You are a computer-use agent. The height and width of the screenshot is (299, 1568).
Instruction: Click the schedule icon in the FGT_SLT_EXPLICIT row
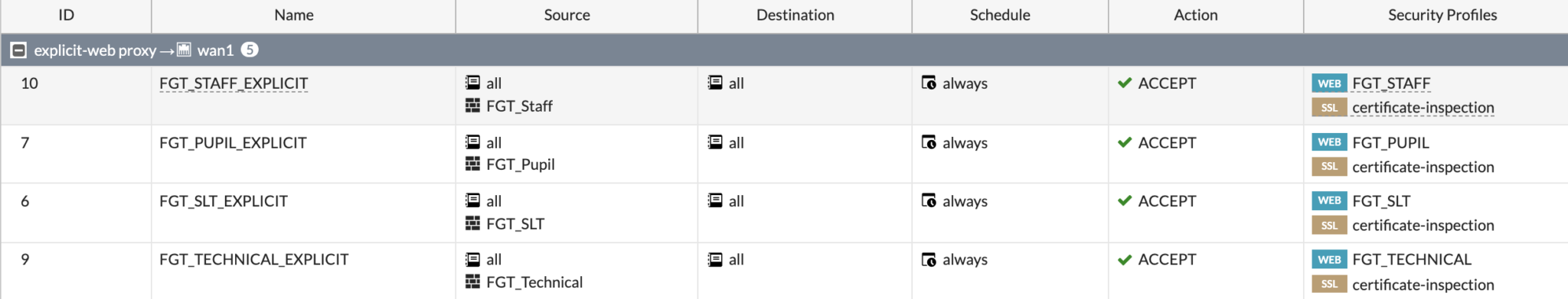pyautogui.click(x=929, y=201)
